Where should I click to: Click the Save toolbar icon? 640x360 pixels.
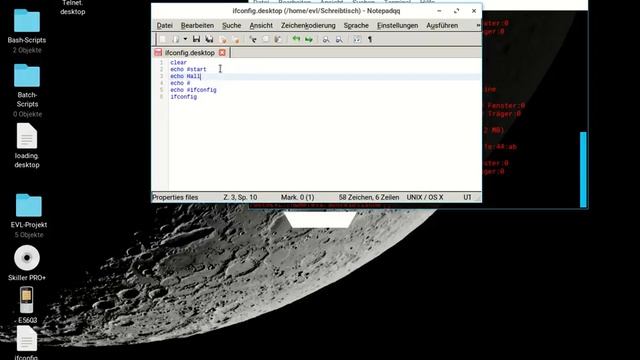click(196, 39)
